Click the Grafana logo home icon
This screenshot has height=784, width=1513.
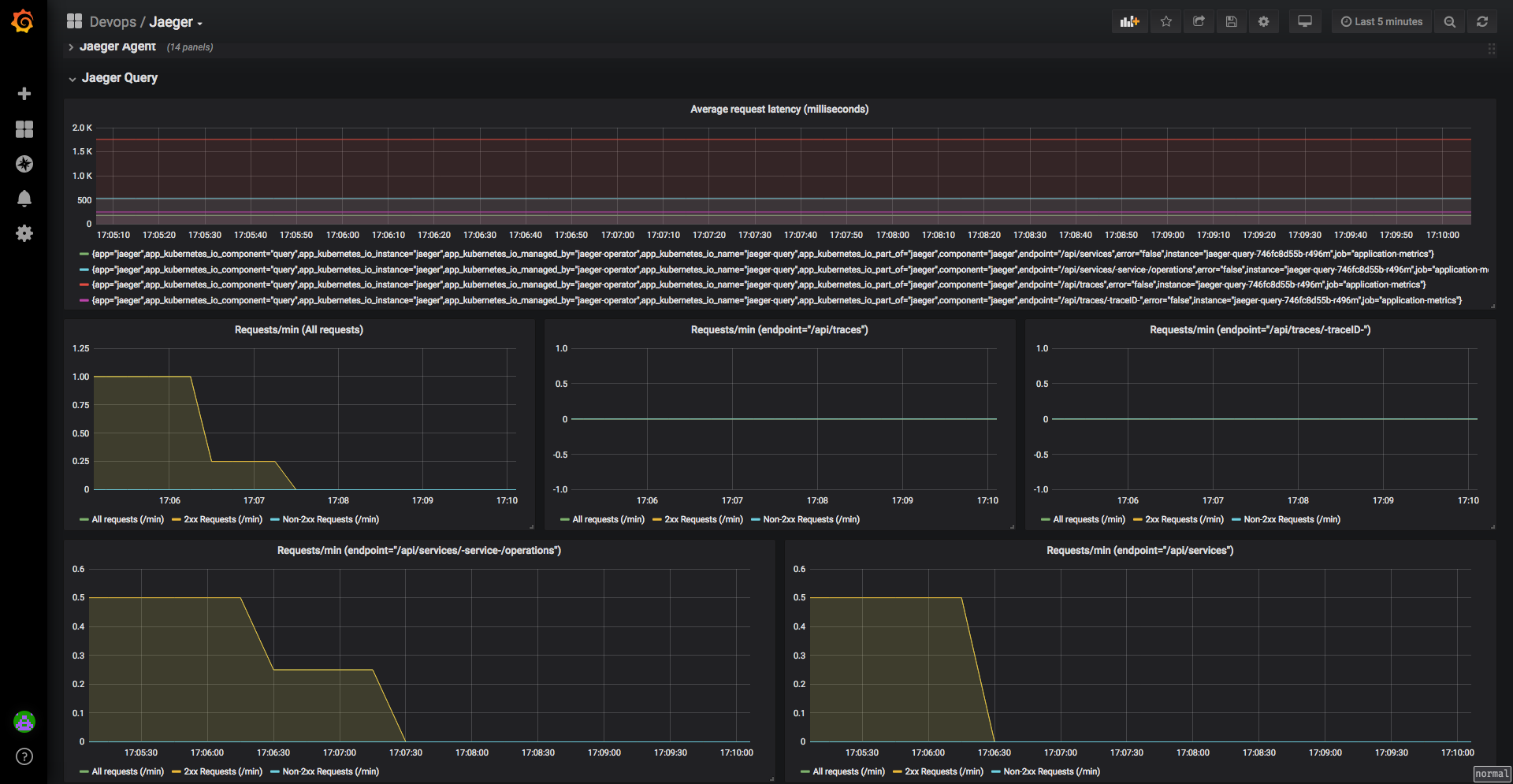click(23, 21)
